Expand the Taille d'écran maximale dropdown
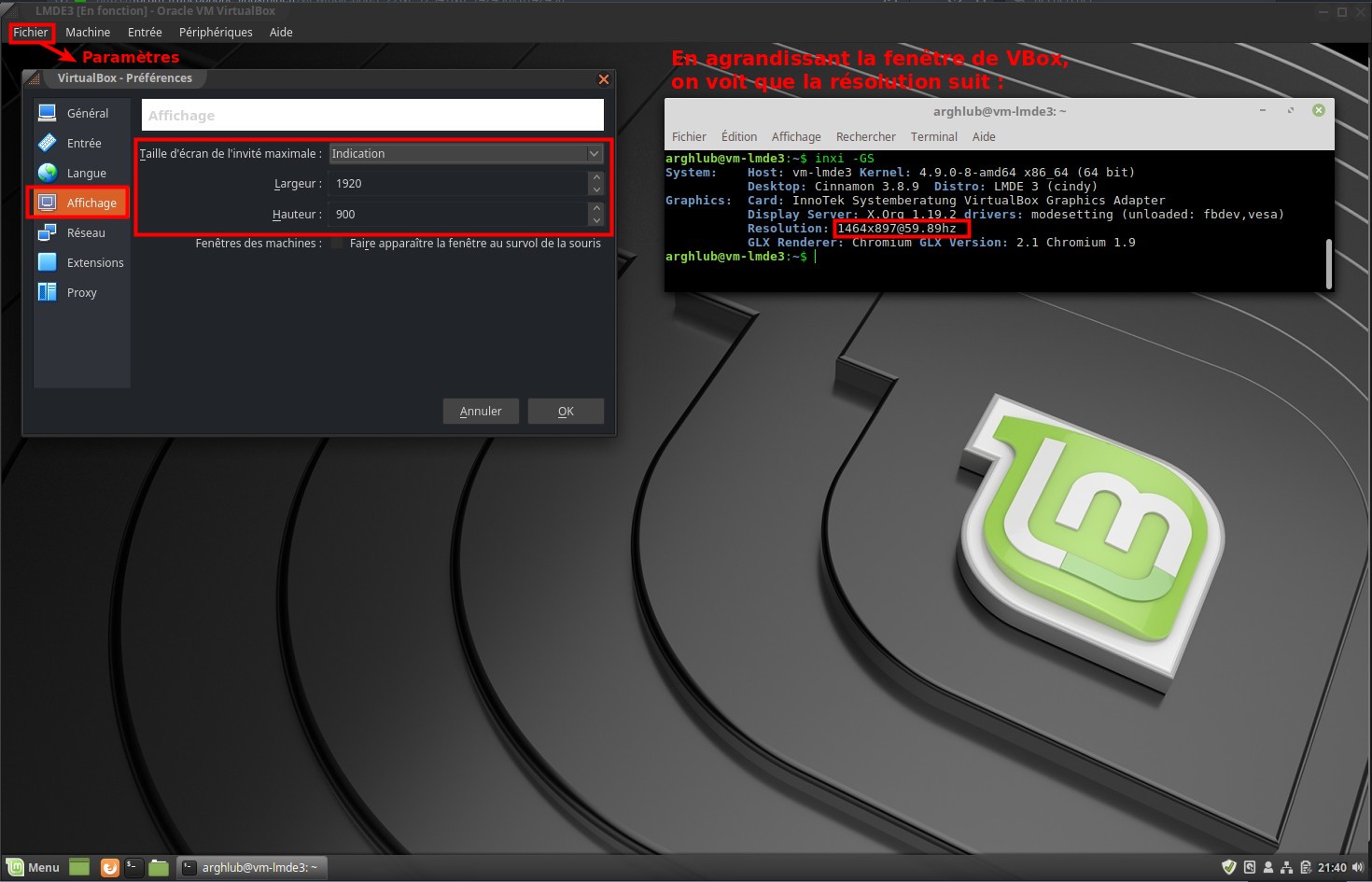1372x882 pixels. [x=466, y=154]
